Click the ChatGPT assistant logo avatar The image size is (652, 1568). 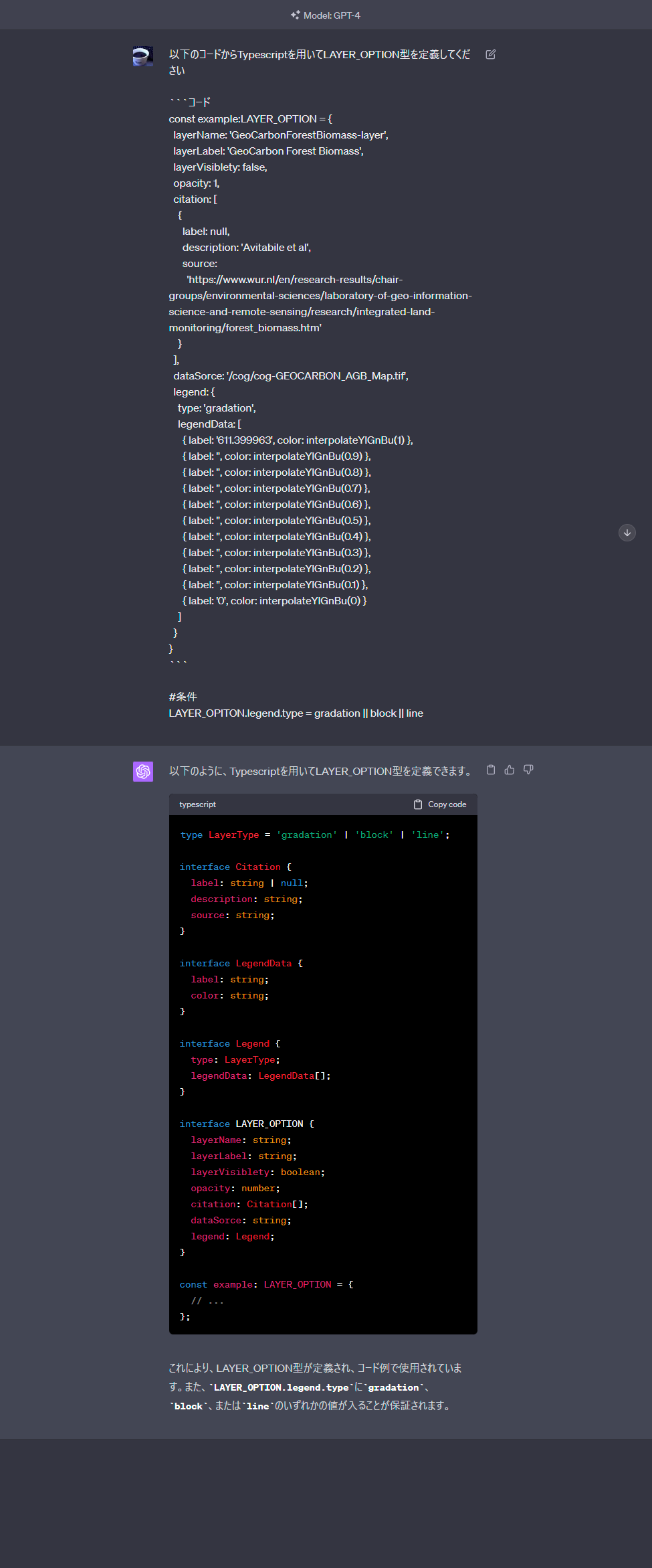pos(143,772)
